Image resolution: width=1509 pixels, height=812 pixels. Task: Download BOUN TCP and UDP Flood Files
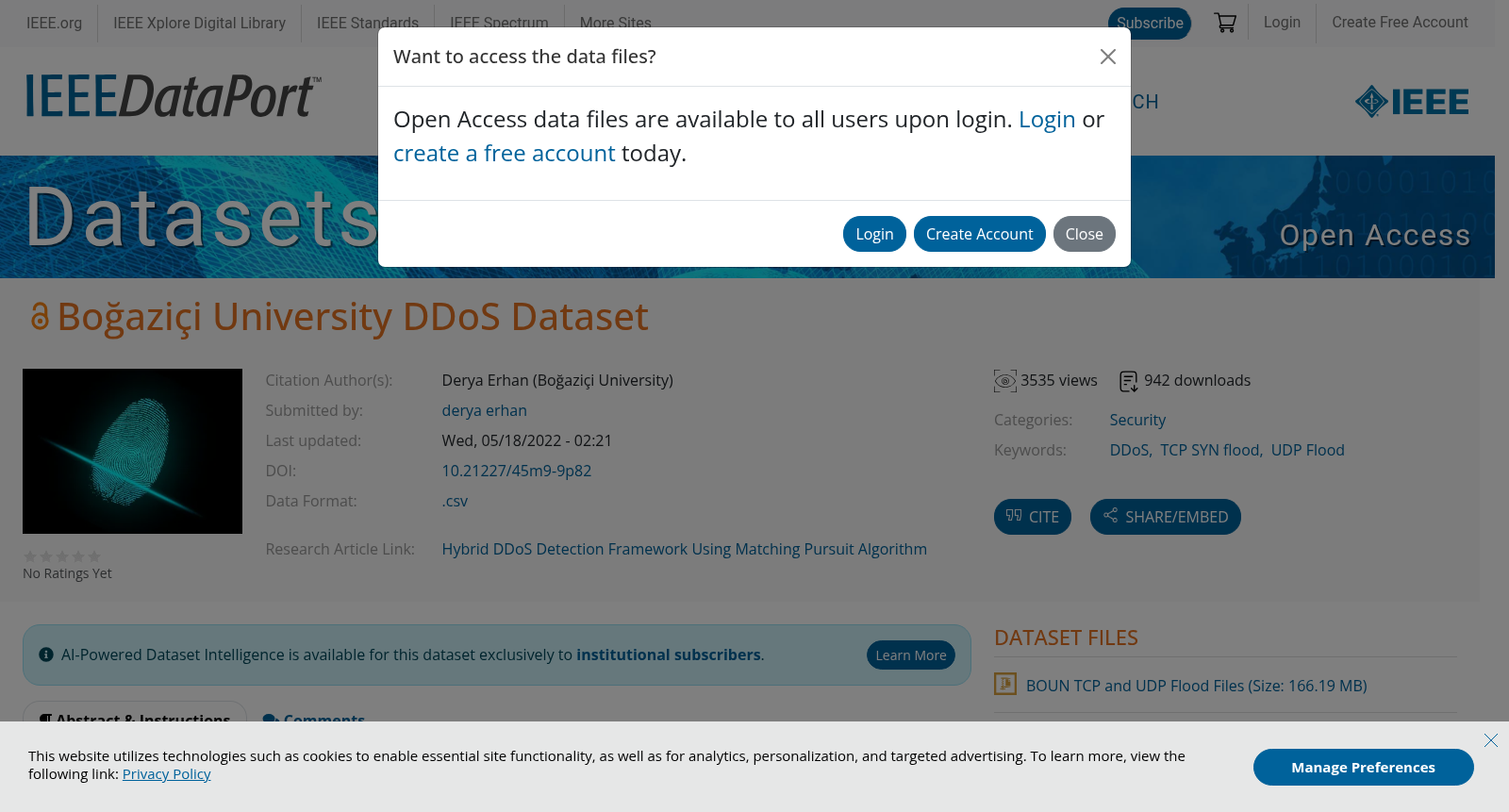(1196, 686)
